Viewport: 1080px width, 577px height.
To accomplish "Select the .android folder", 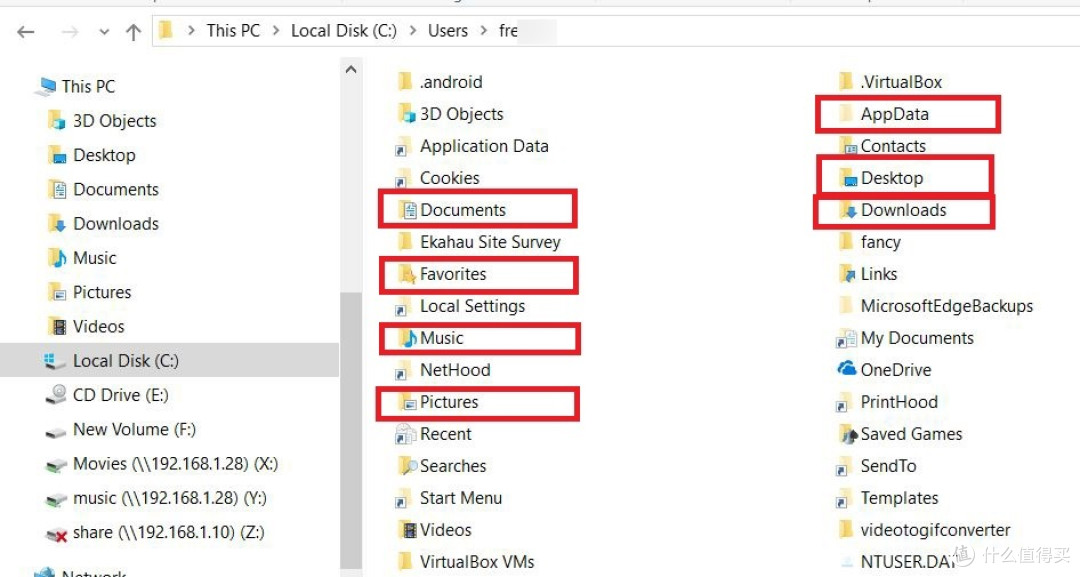I will click(440, 82).
